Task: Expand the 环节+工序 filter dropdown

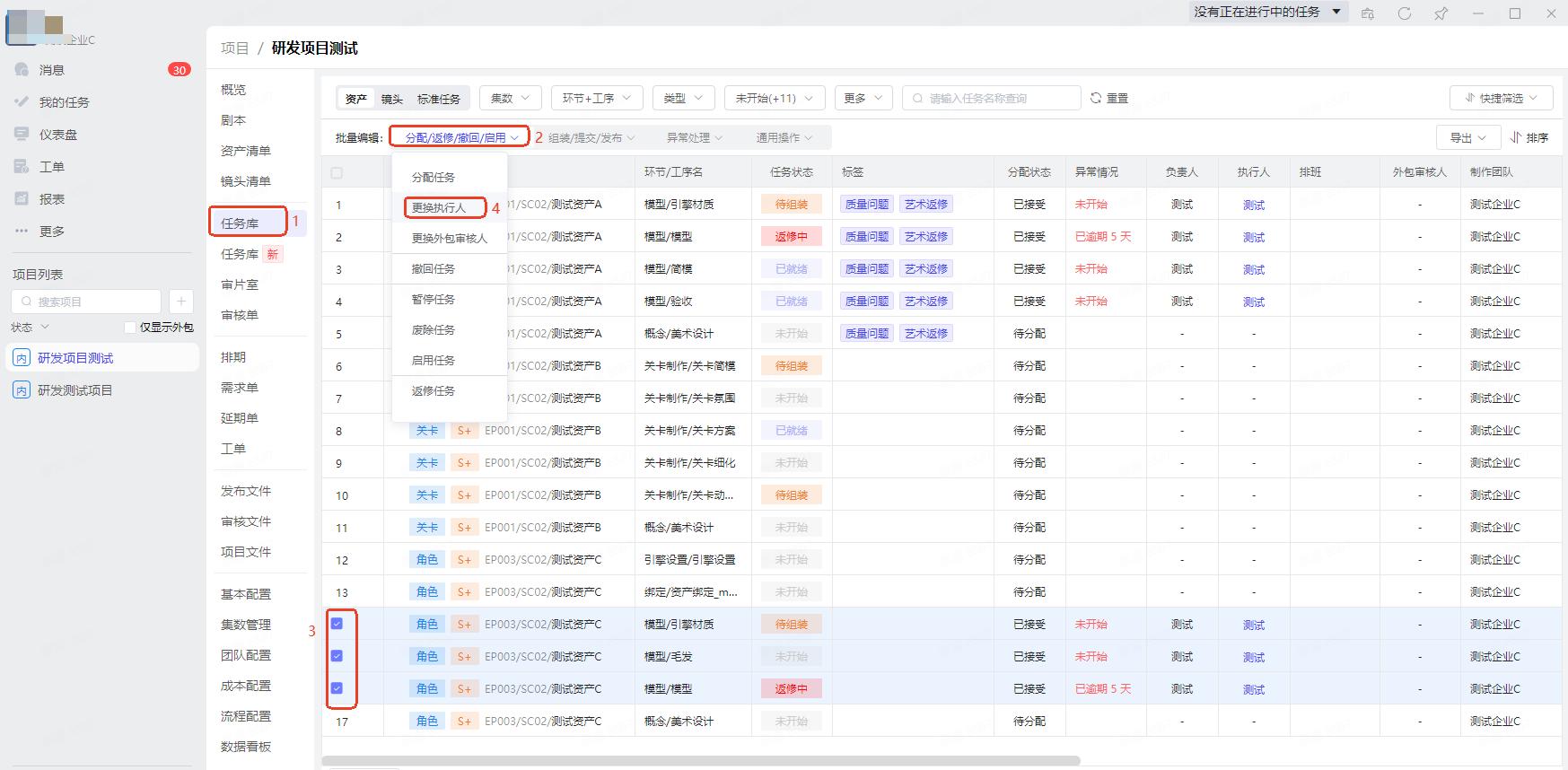Action: click(x=596, y=98)
